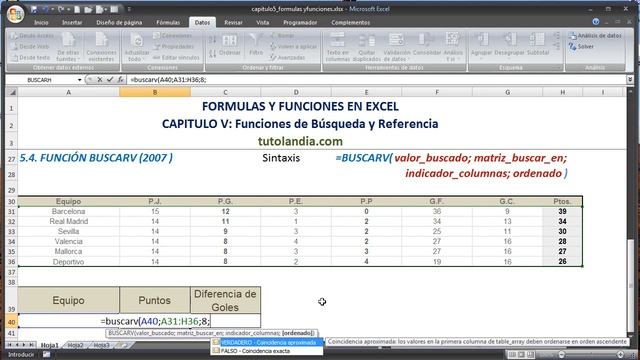Choose FALSO - Coincidencia exacta option
The image size is (640, 360).
click(267, 351)
